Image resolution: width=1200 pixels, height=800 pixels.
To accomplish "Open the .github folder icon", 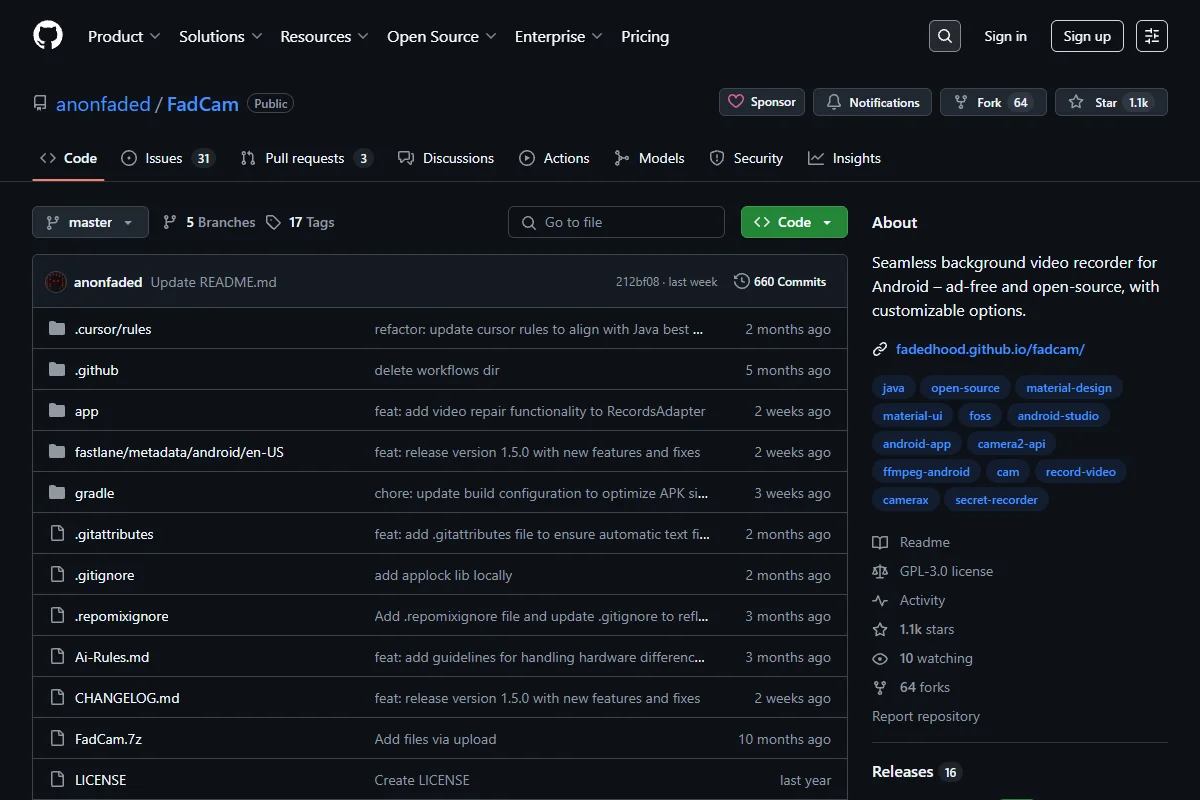I will [x=57, y=370].
